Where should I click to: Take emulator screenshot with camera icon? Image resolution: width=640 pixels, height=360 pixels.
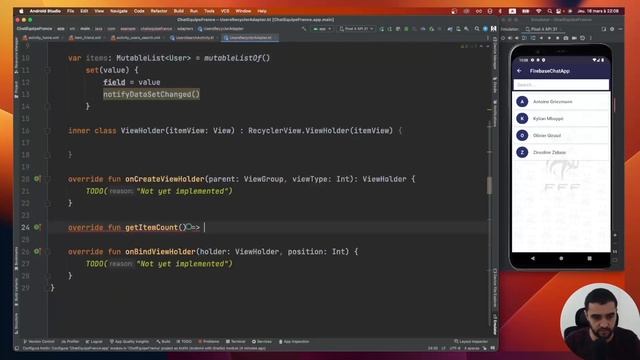pos(566,38)
